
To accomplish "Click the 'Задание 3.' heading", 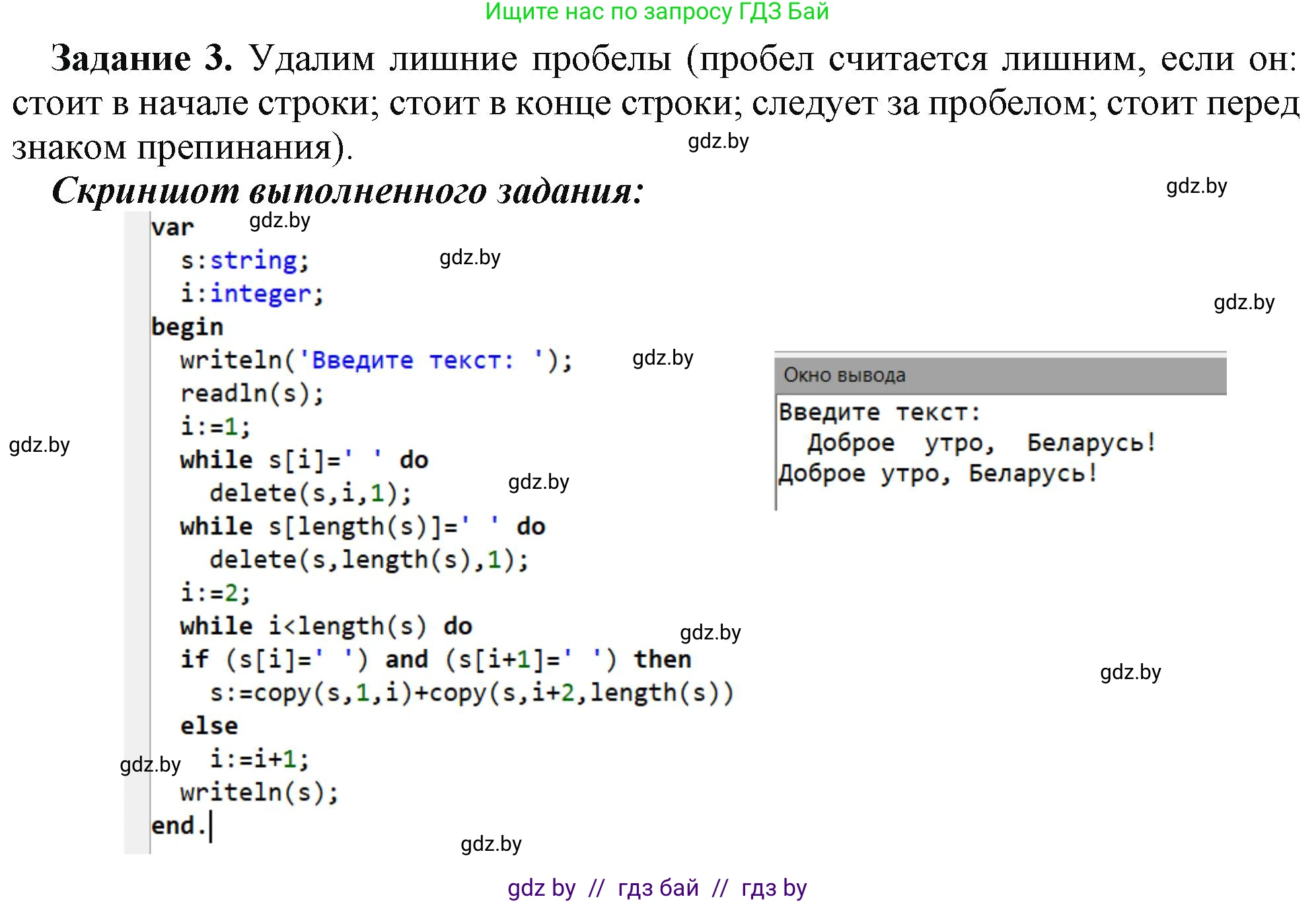I will 141,58.
